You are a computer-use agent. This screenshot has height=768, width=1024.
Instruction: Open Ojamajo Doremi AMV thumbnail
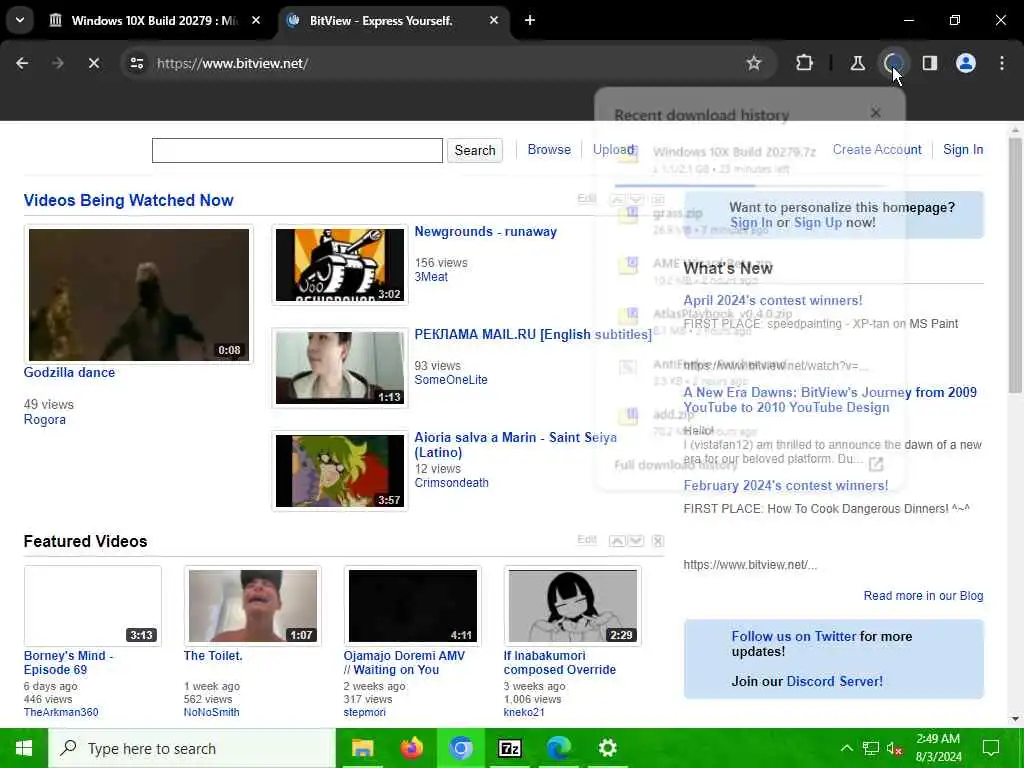[413, 606]
